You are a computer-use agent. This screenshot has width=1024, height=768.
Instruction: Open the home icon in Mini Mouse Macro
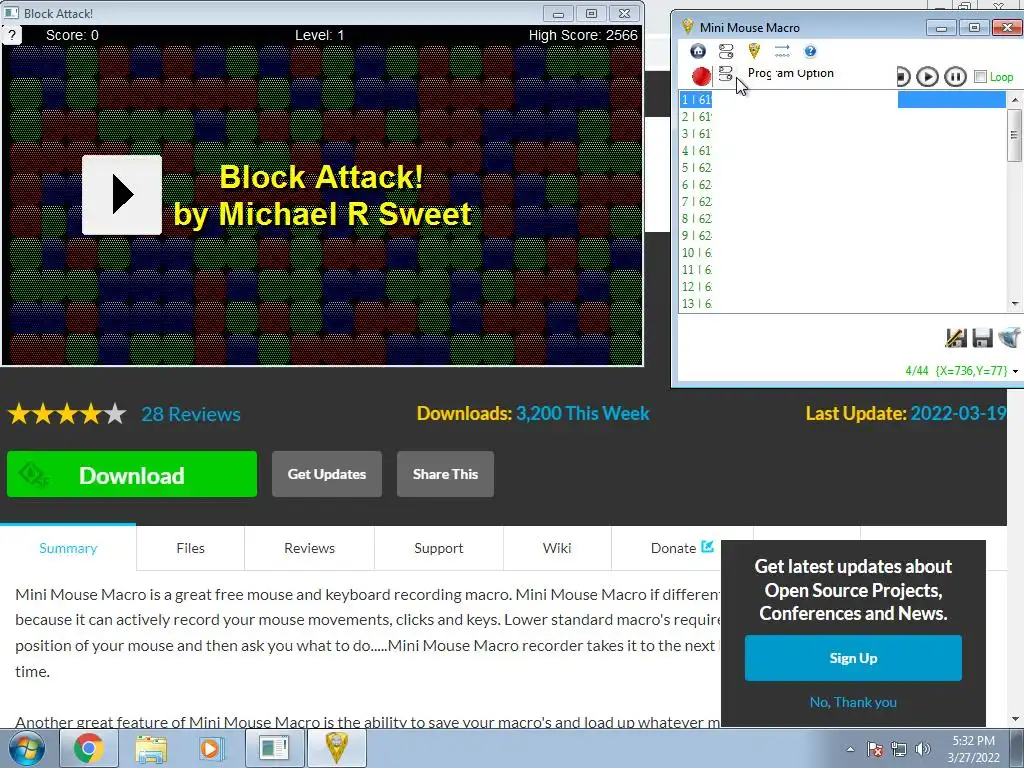[x=698, y=51]
